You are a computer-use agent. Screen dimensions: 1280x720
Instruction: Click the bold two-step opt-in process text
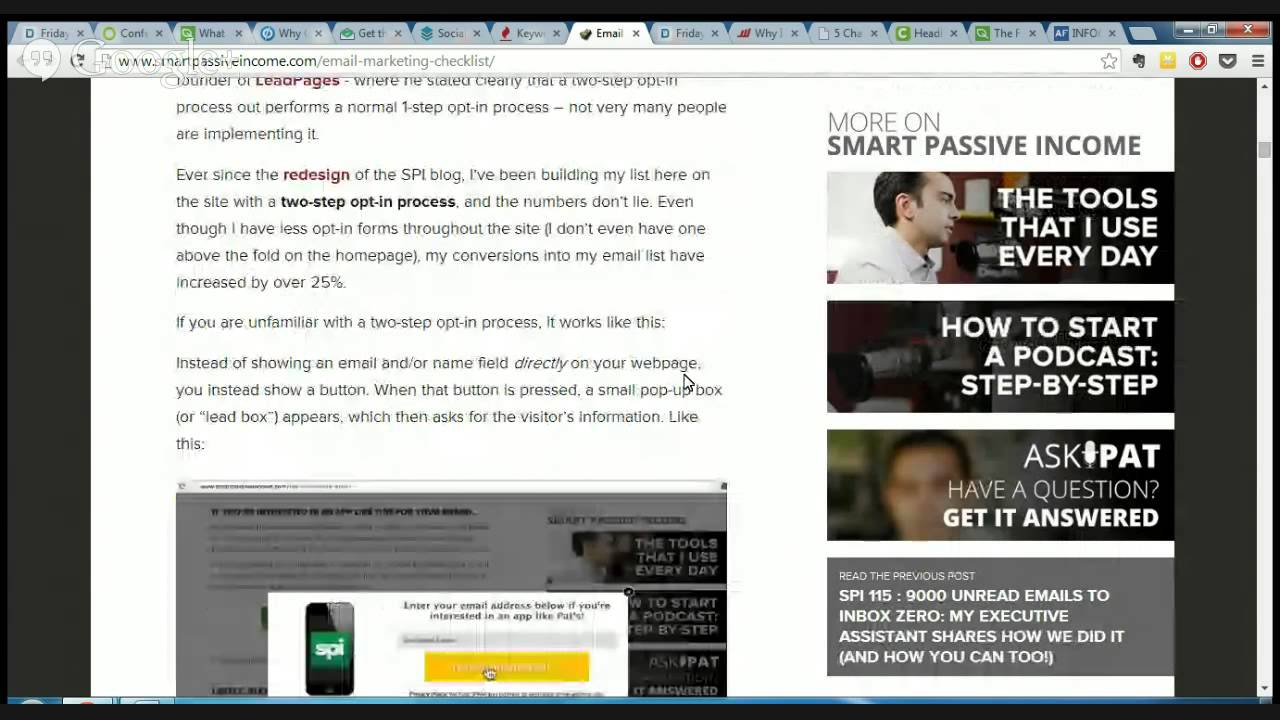368,201
